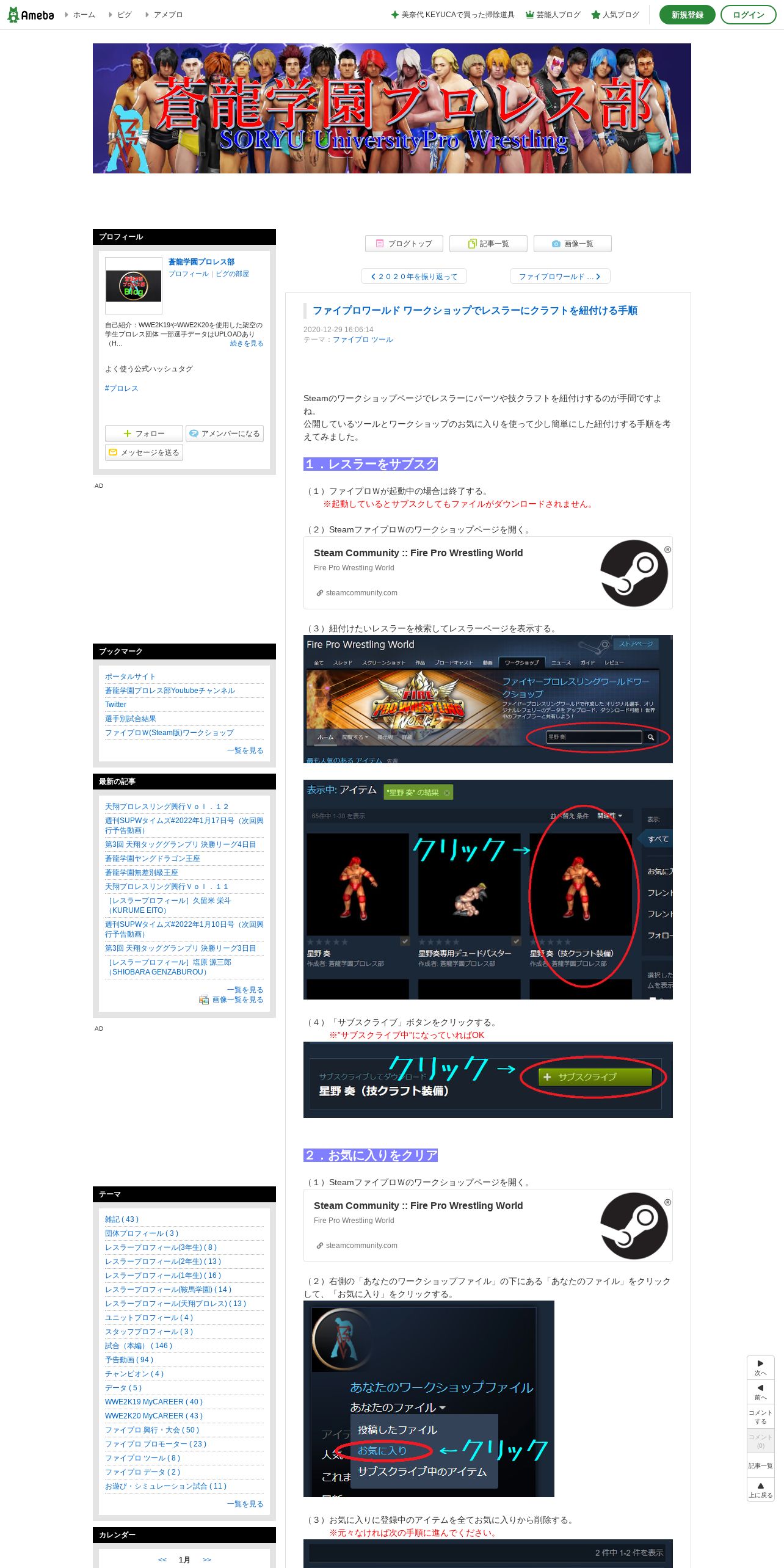
Task: Open the Ameba logo home link
Action: [31, 15]
